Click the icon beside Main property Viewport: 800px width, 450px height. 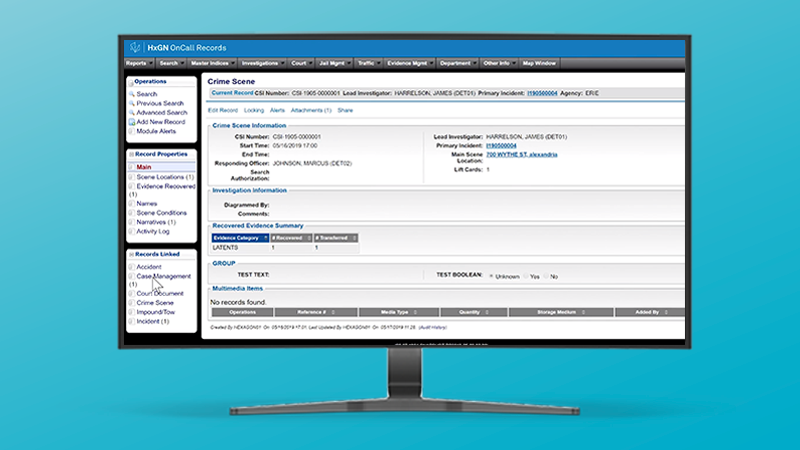(x=132, y=167)
